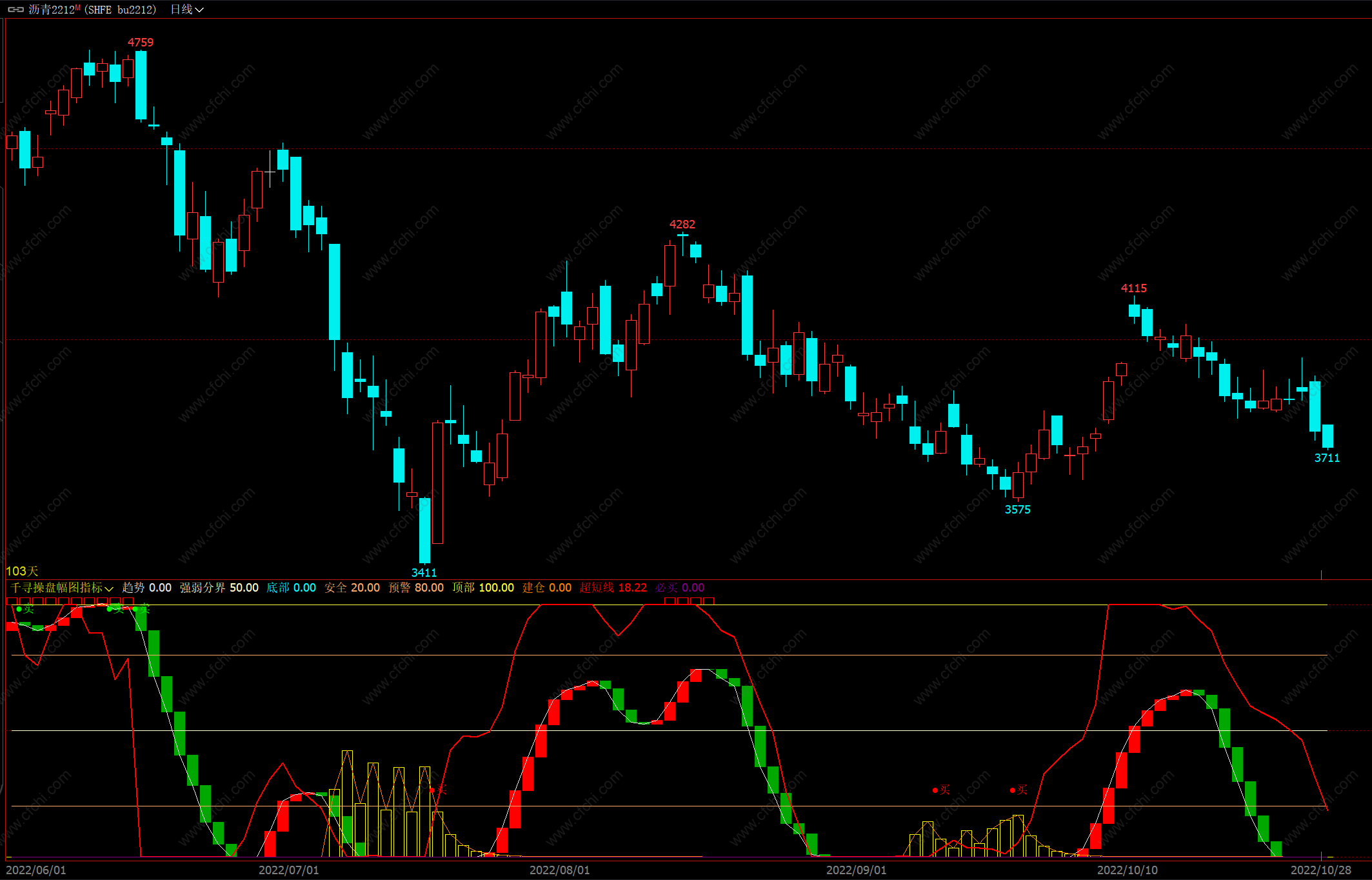Click the red 买 signal marker near 2022/07
Screen dimensions: 1372x880
tap(438, 789)
